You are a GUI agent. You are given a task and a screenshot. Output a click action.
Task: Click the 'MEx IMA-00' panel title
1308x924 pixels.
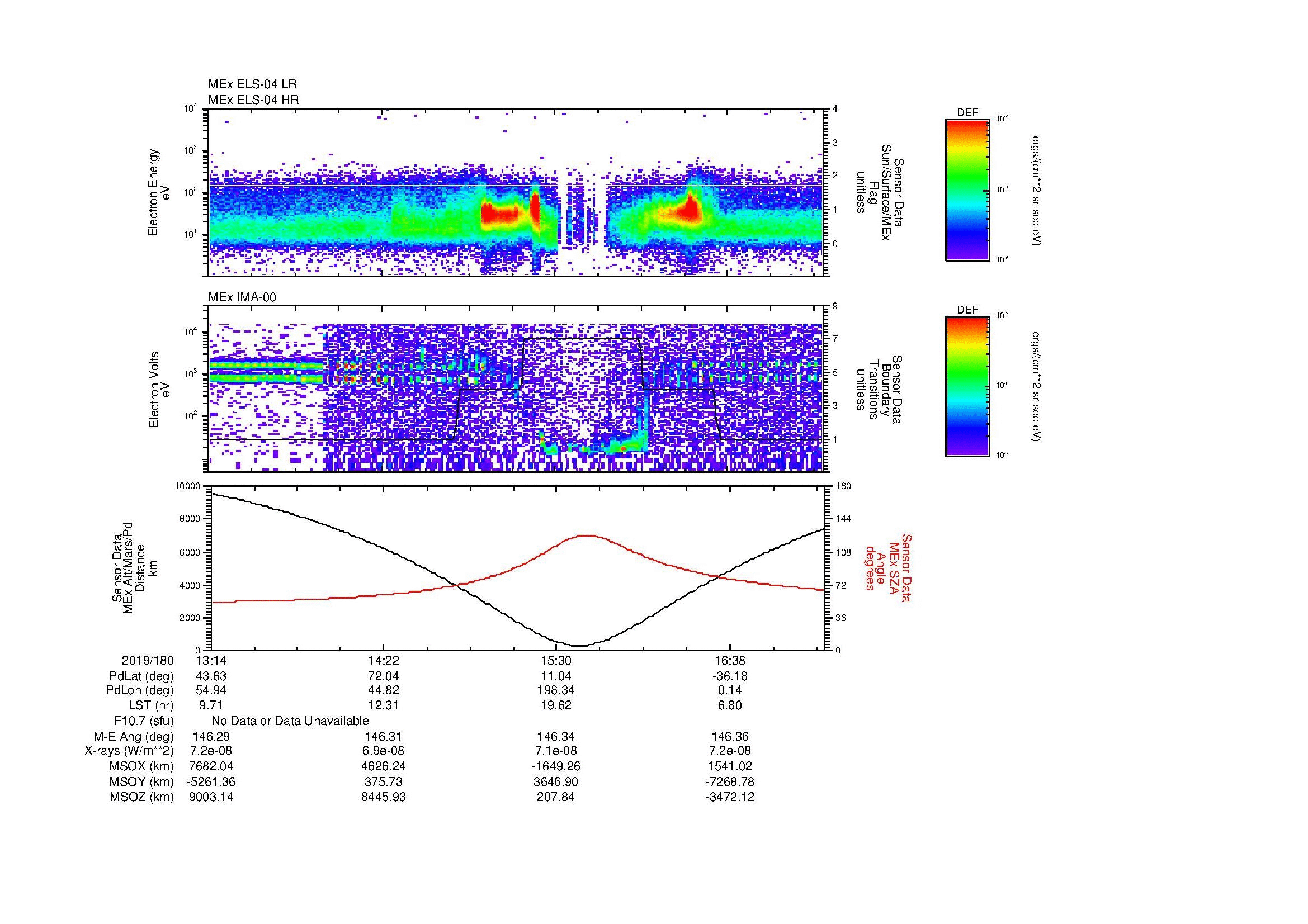click(x=242, y=297)
